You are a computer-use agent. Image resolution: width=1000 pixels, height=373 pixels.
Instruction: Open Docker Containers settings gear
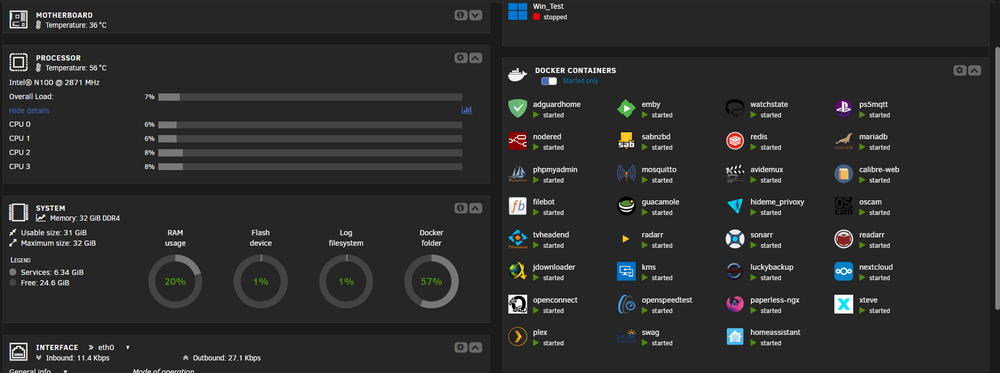960,70
